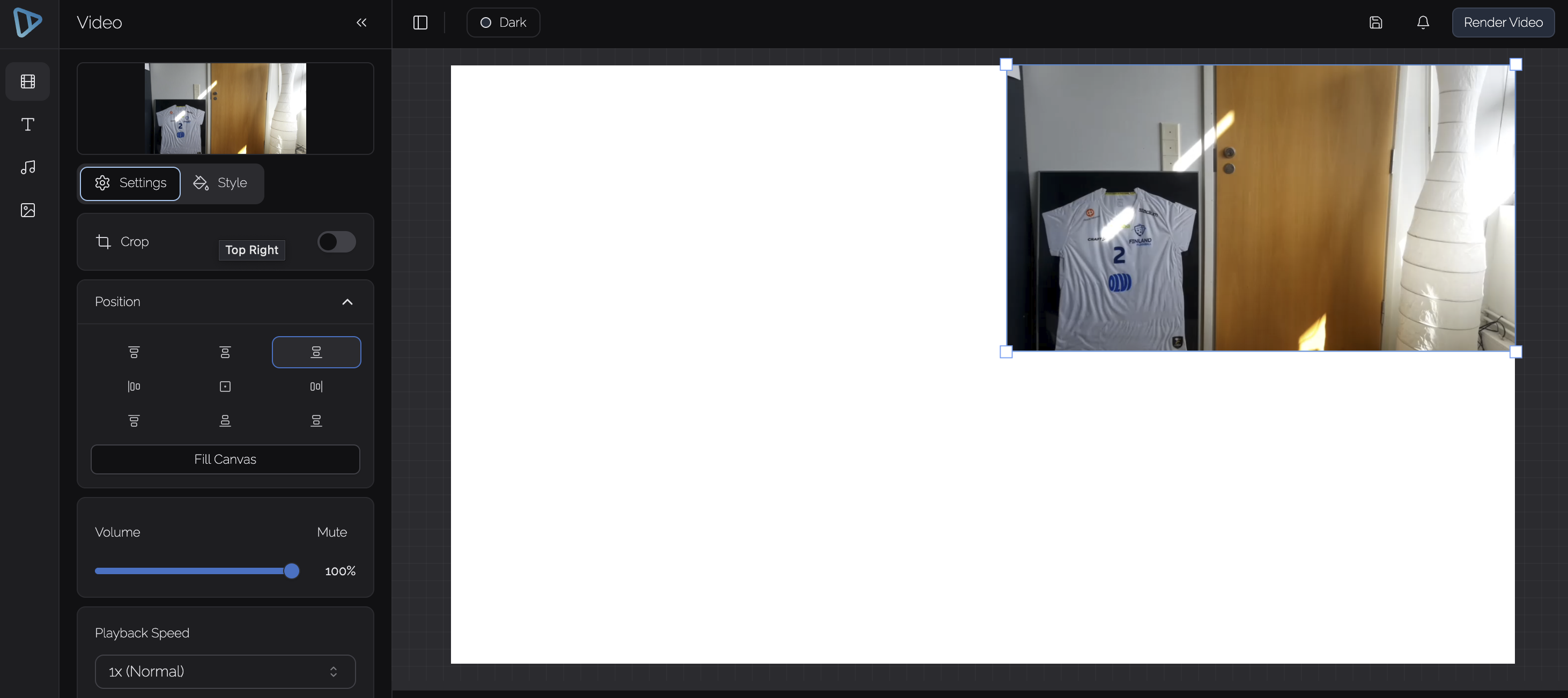Screen dimensions: 1568x698
Task: Open the video media panel icon
Action: click(x=27, y=81)
